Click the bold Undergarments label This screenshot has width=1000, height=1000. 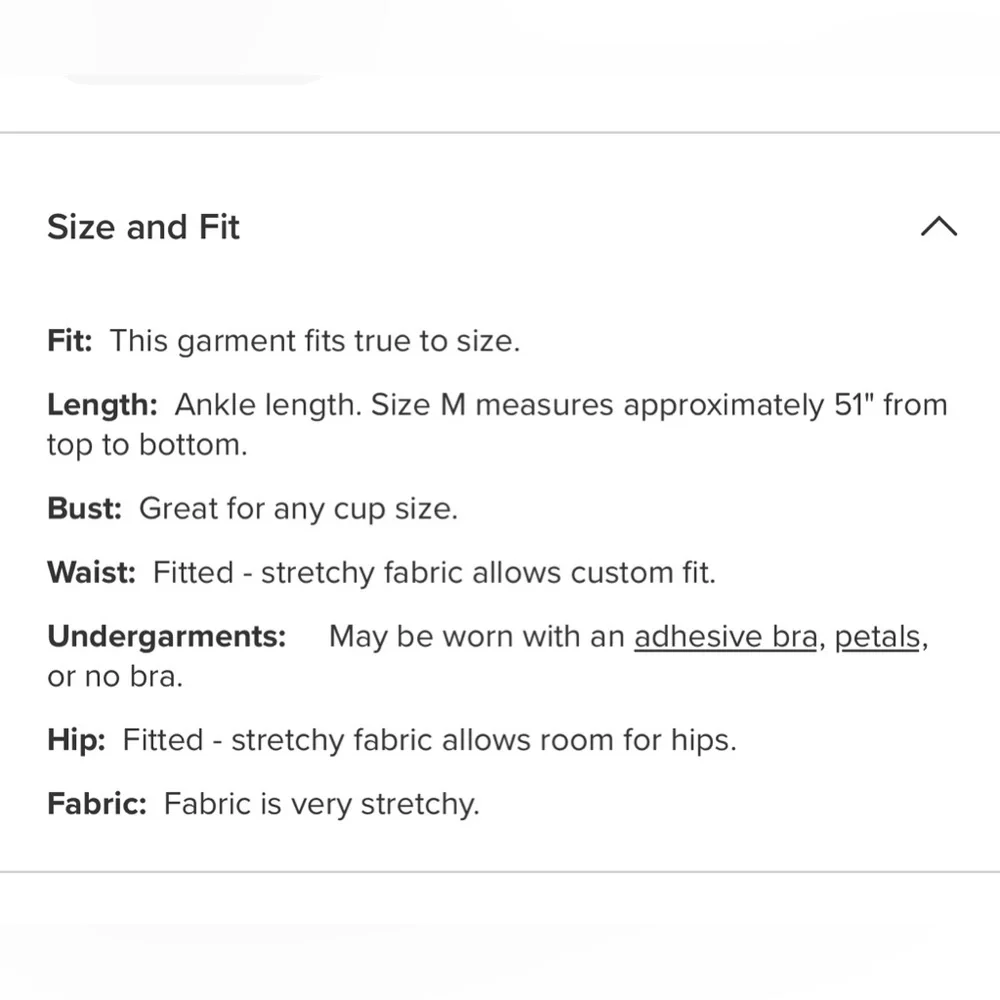tap(166, 637)
